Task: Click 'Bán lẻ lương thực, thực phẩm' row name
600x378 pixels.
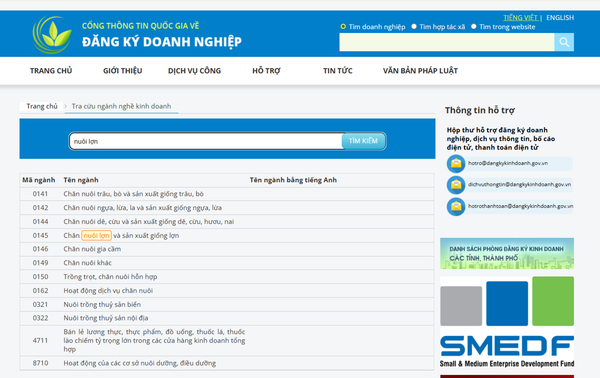Action: coord(154,341)
